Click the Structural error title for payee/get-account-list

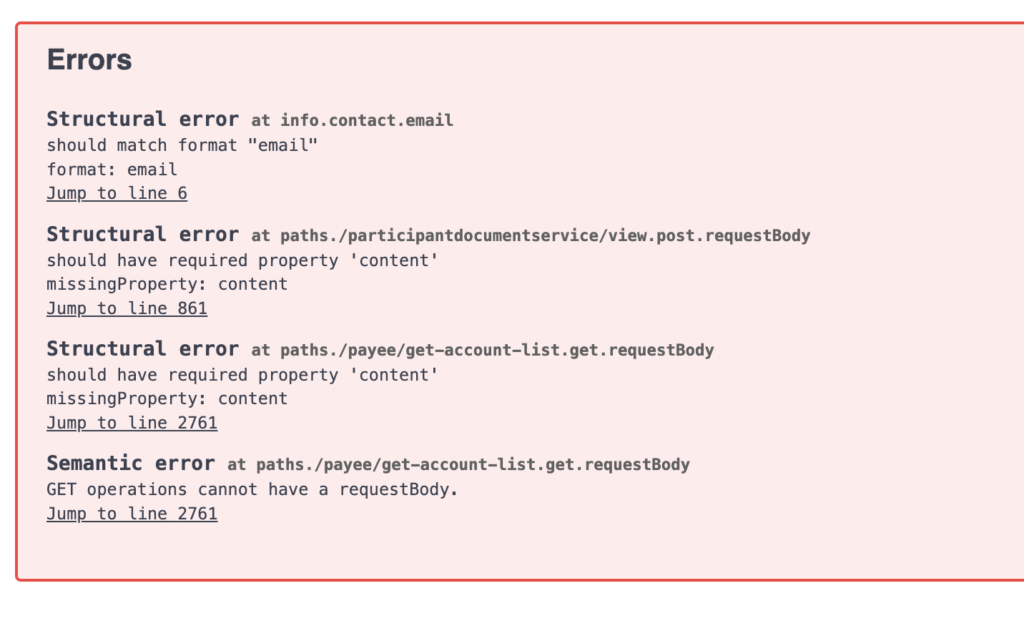142,349
